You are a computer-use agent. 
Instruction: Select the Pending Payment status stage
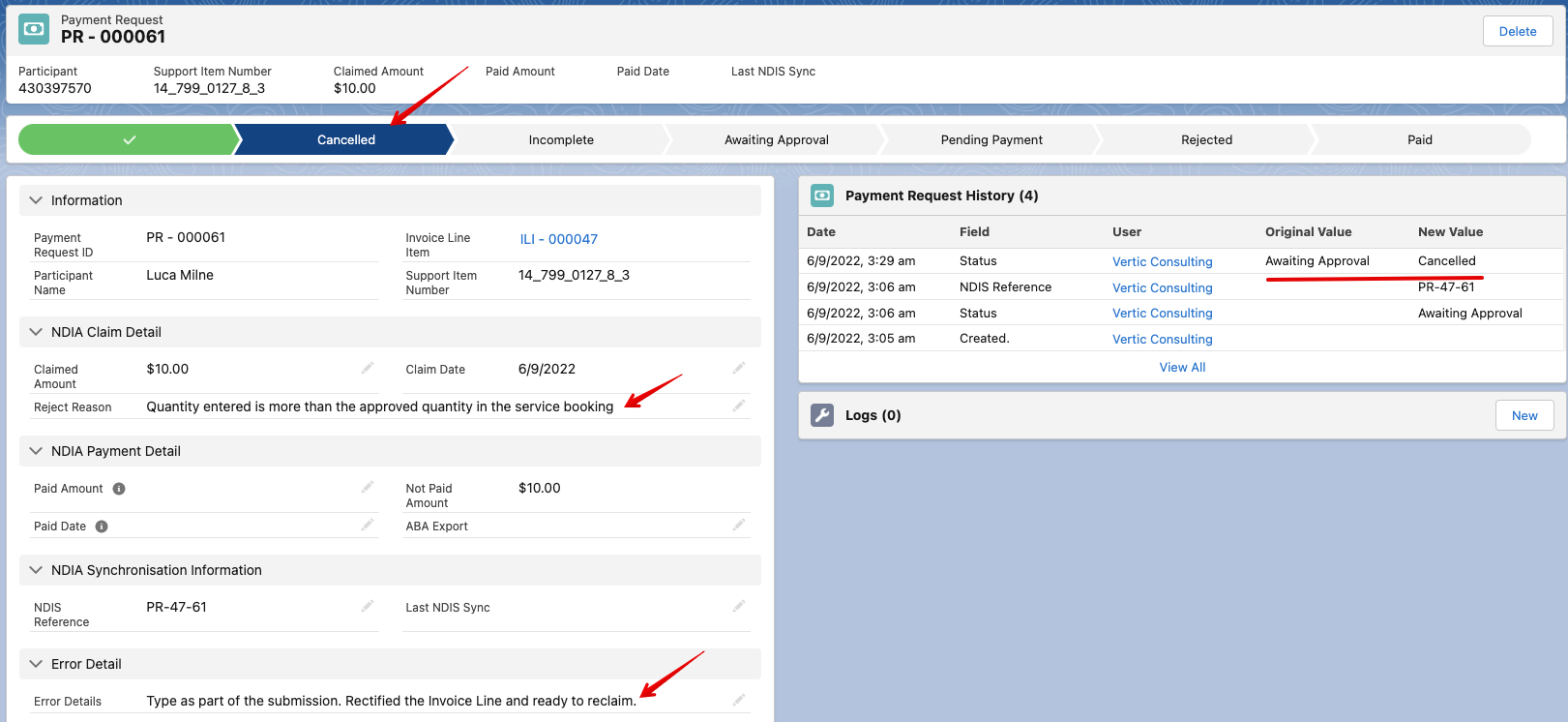pyautogui.click(x=991, y=139)
